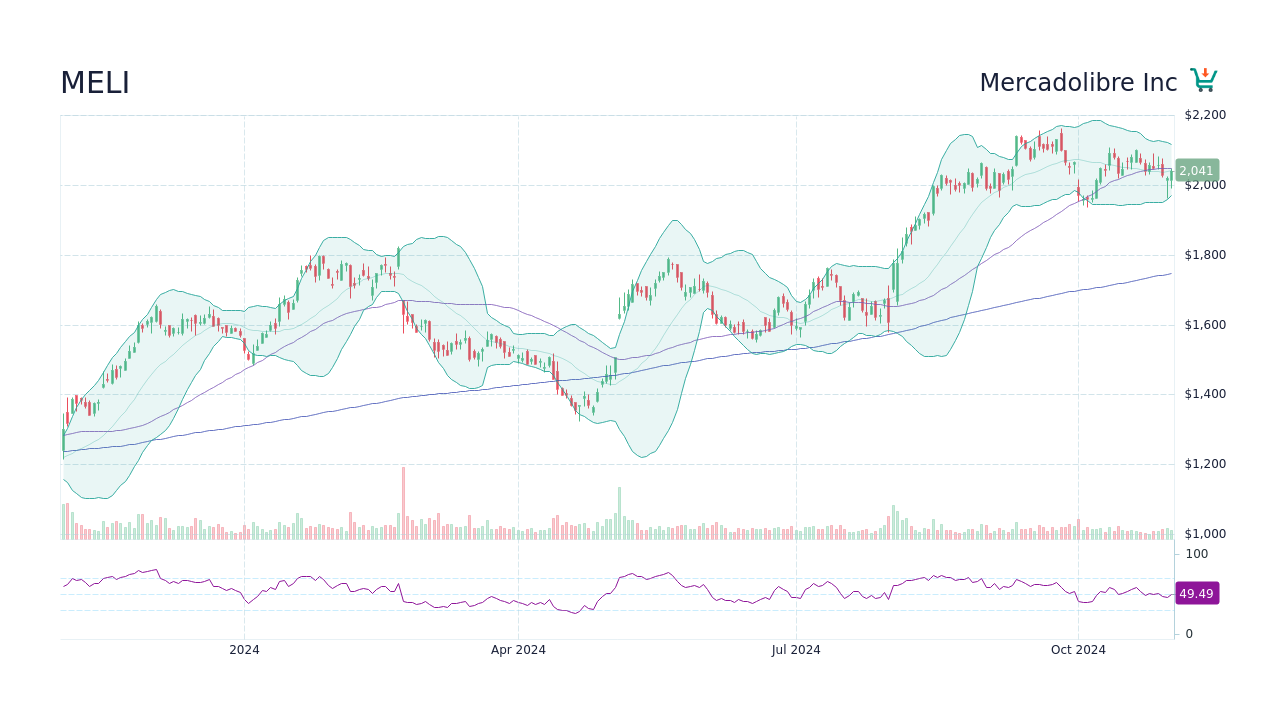
Task: Click the $2,200 price axis label
Action: pyautogui.click(x=1205, y=115)
